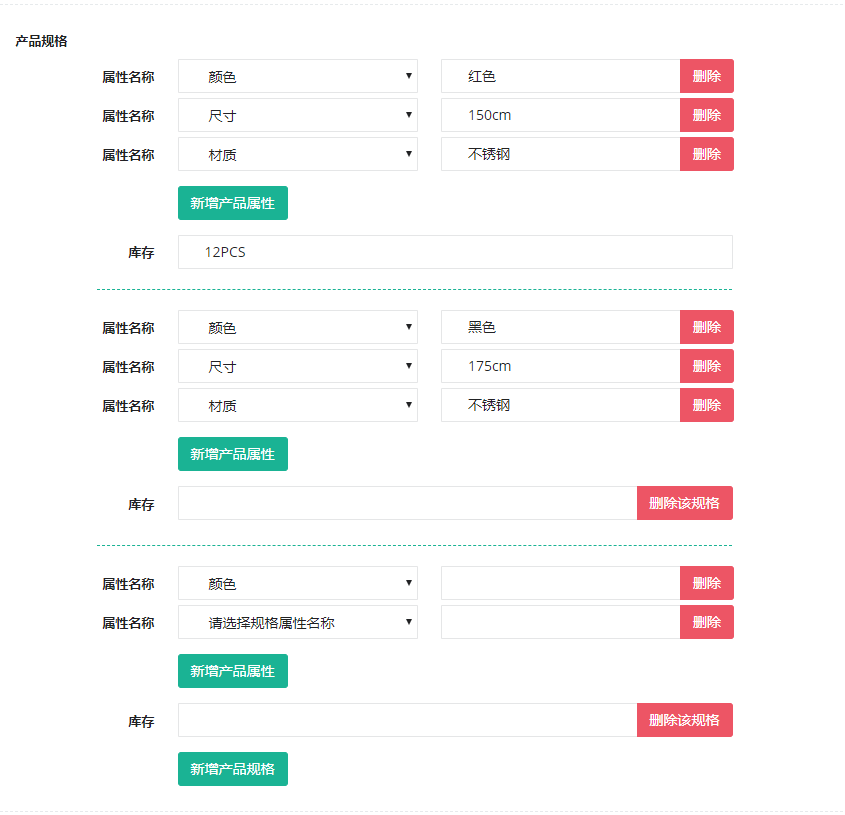Remove the 175cm attribute from second spec
This screenshot has height=815, width=845.
(x=707, y=366)
